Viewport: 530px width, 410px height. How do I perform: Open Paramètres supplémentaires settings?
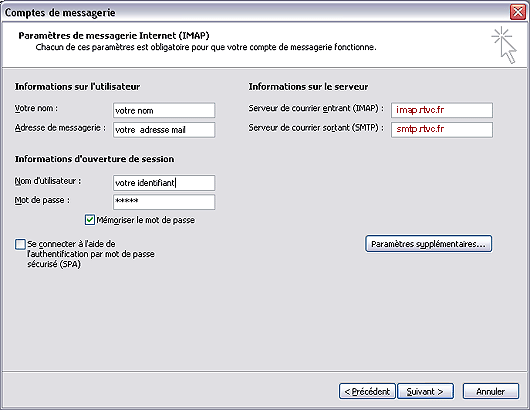point(428,244)
